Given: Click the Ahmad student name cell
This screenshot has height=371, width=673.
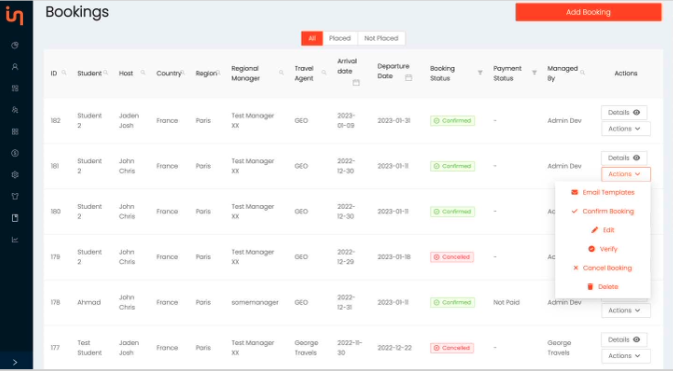Looking at the screenshot, I should click(x=89, y=302).
